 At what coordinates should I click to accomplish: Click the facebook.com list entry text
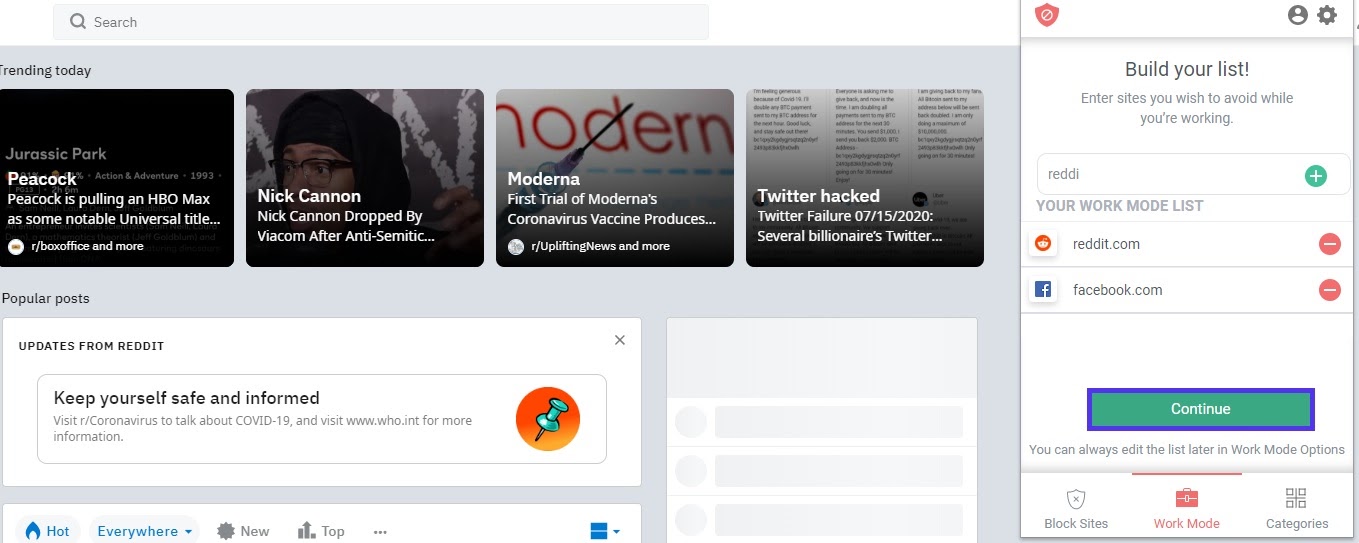coord(1117,290)
